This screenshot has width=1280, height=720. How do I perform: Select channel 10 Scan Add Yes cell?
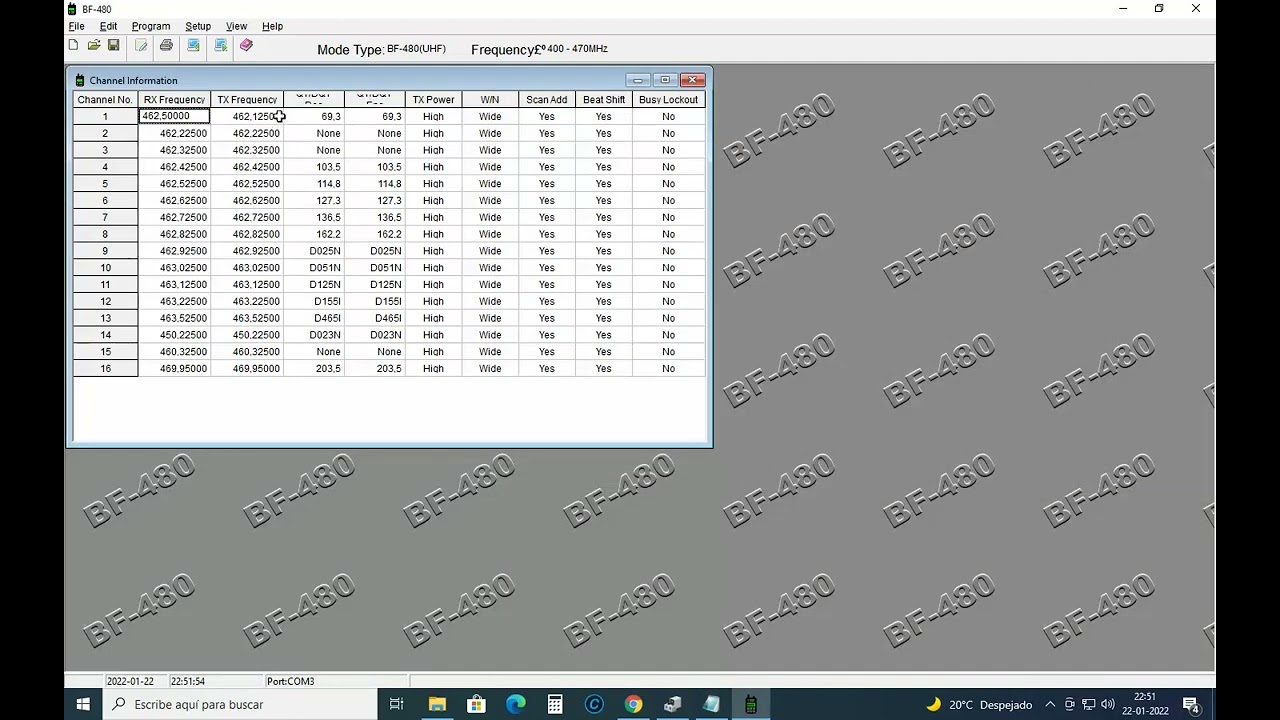(x=547, y=268)
